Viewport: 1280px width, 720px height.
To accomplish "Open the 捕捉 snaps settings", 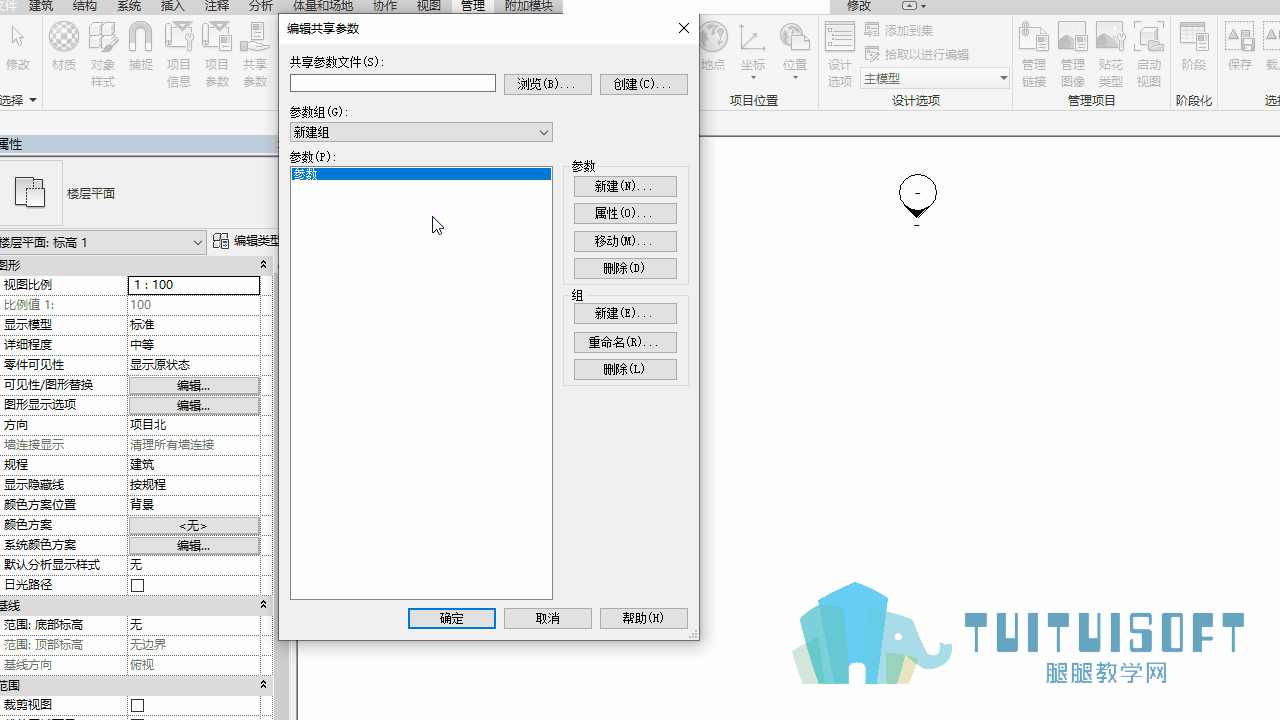I will point(141,48).
